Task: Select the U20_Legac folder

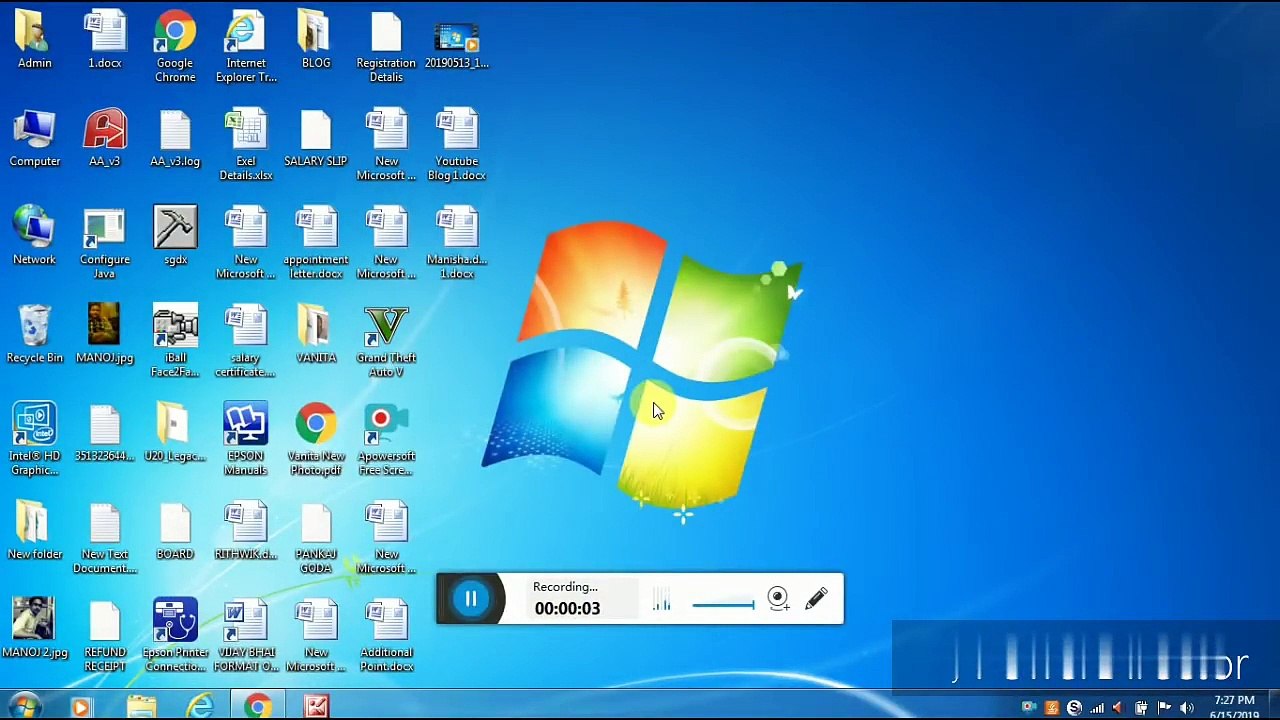Action: point(175,432)
